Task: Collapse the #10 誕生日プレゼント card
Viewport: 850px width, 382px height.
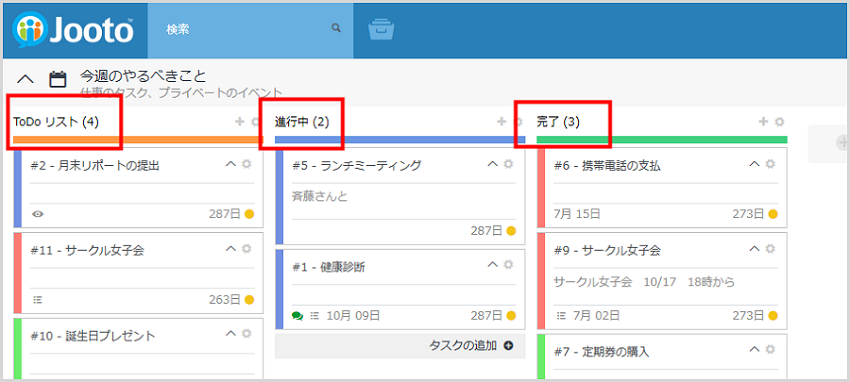Action: point(231,333)
